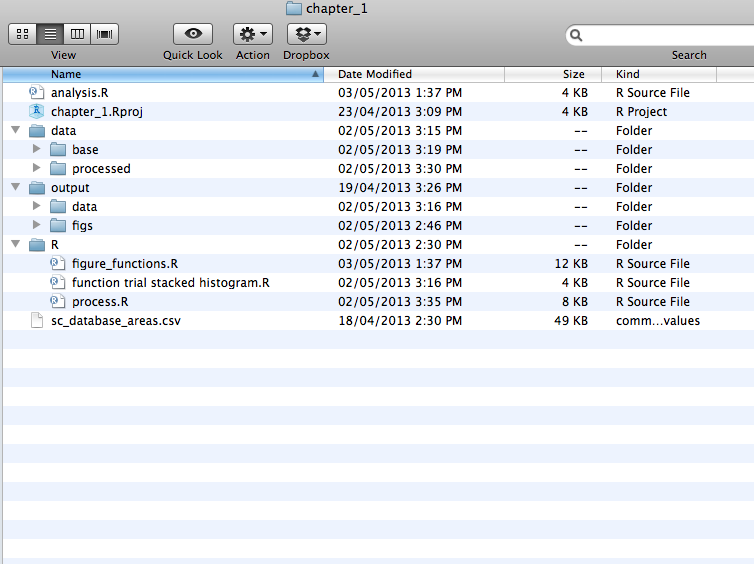754x564 pixels.
Task: Sort by Size column header
Action: [x=553, y=75]
